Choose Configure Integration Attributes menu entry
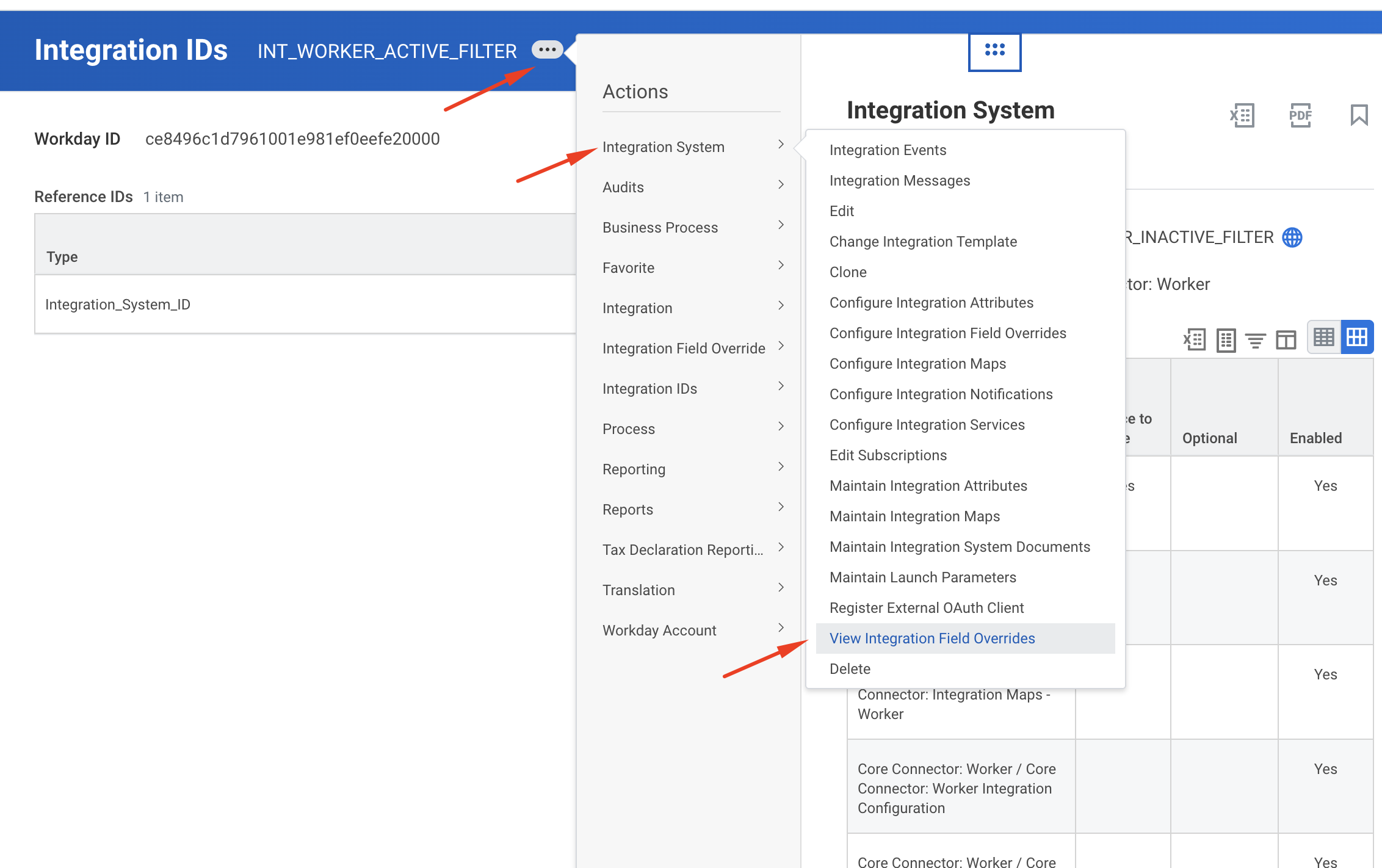Image resolution: width=1382 pixels, height=868 pixels. click(931, 303)
